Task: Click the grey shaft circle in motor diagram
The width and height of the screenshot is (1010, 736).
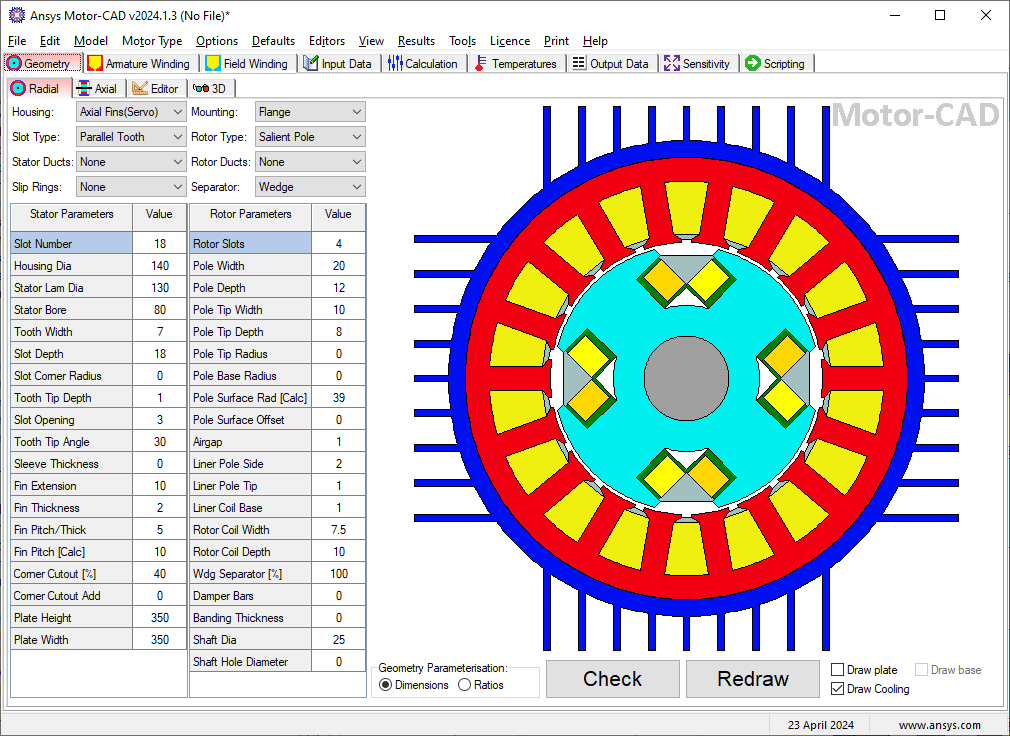Action: click(x=686, y=378)
